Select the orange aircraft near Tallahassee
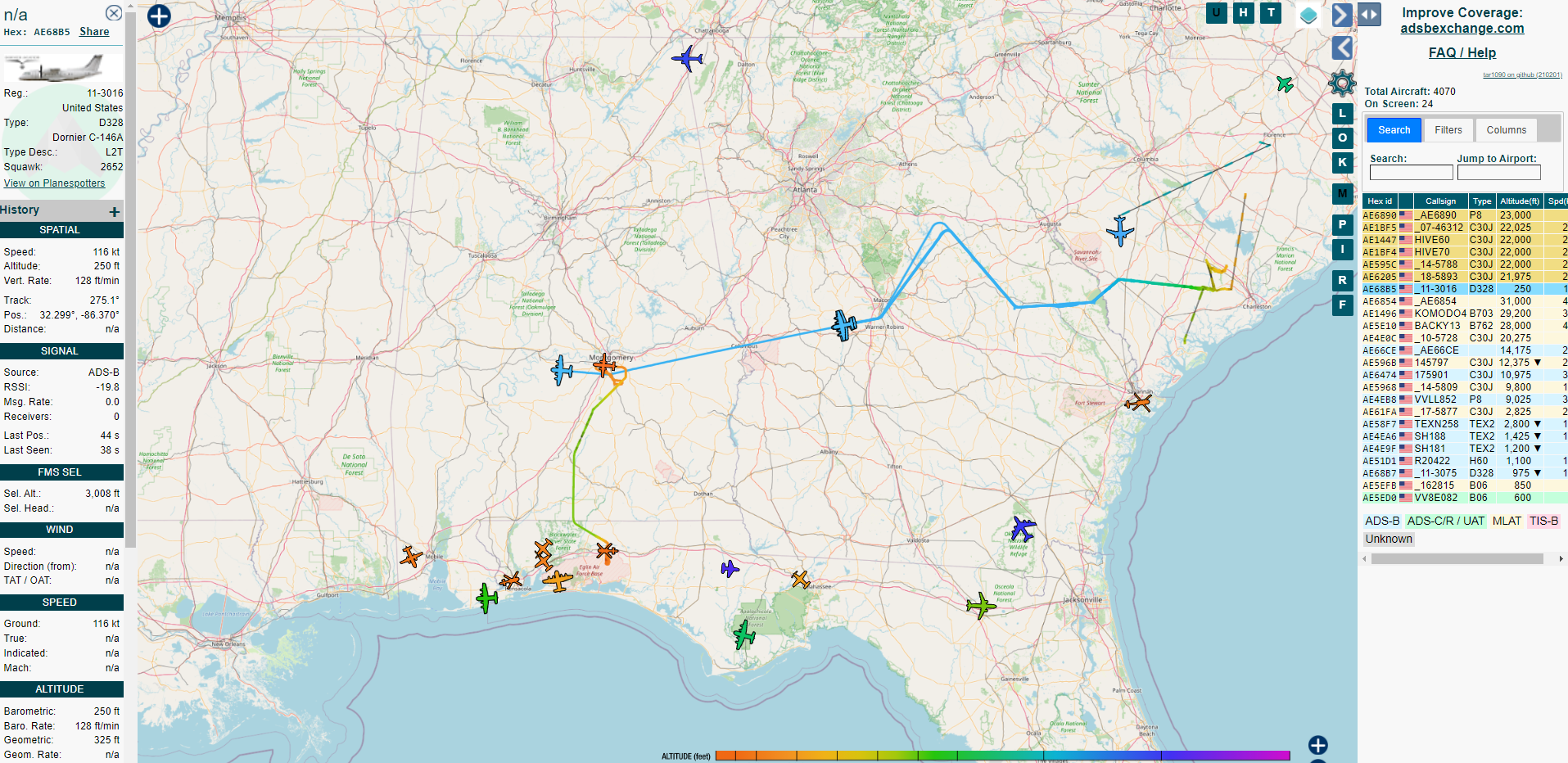The image size is (1568, 763). tap(800, 580)
